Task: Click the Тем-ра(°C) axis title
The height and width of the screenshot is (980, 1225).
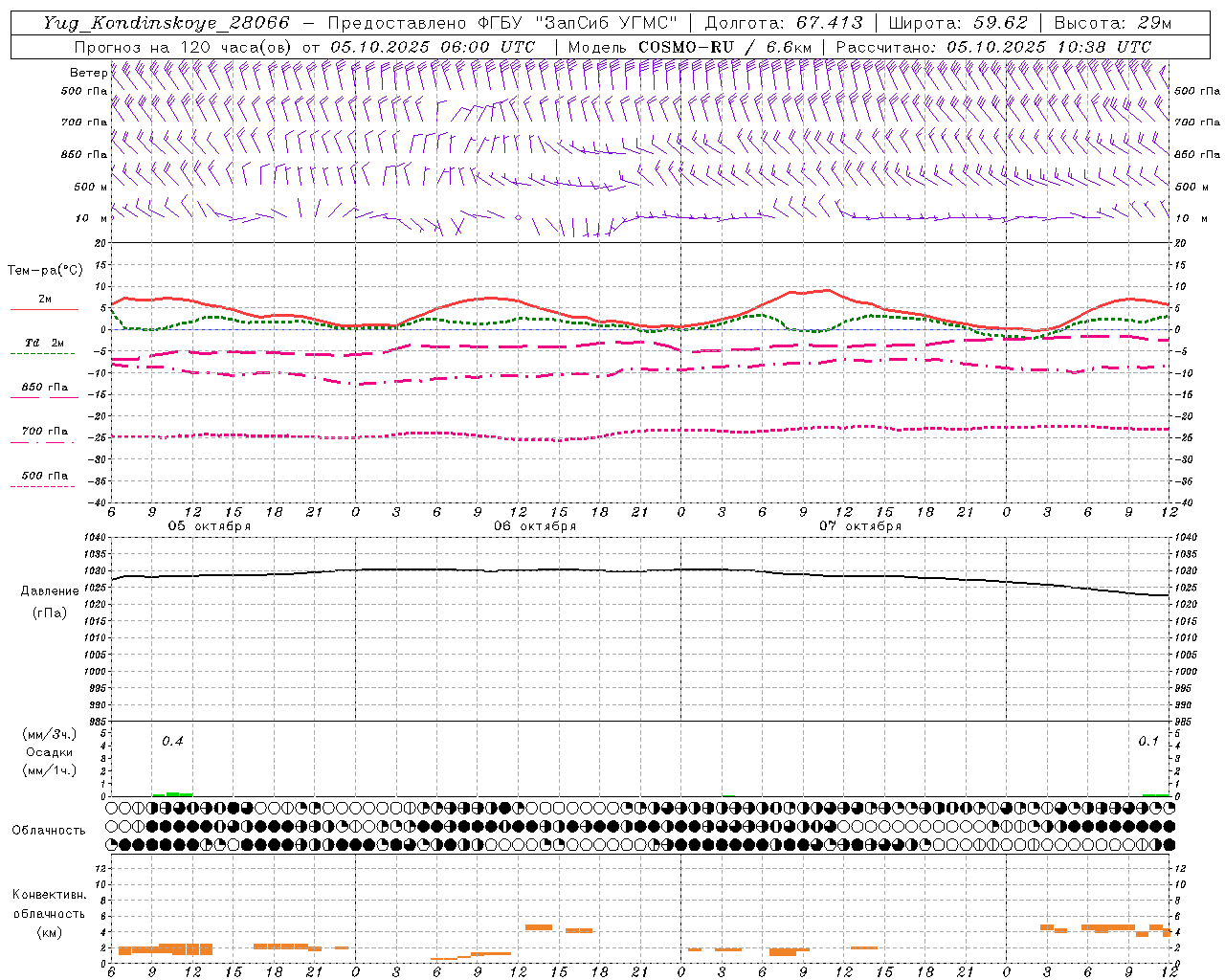Action: coord(46,271)
